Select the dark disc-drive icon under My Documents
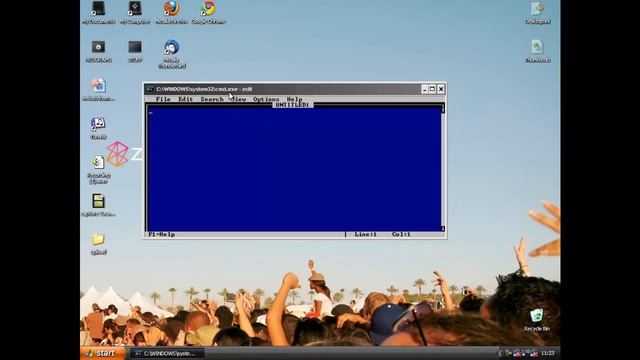 (98, 51)
